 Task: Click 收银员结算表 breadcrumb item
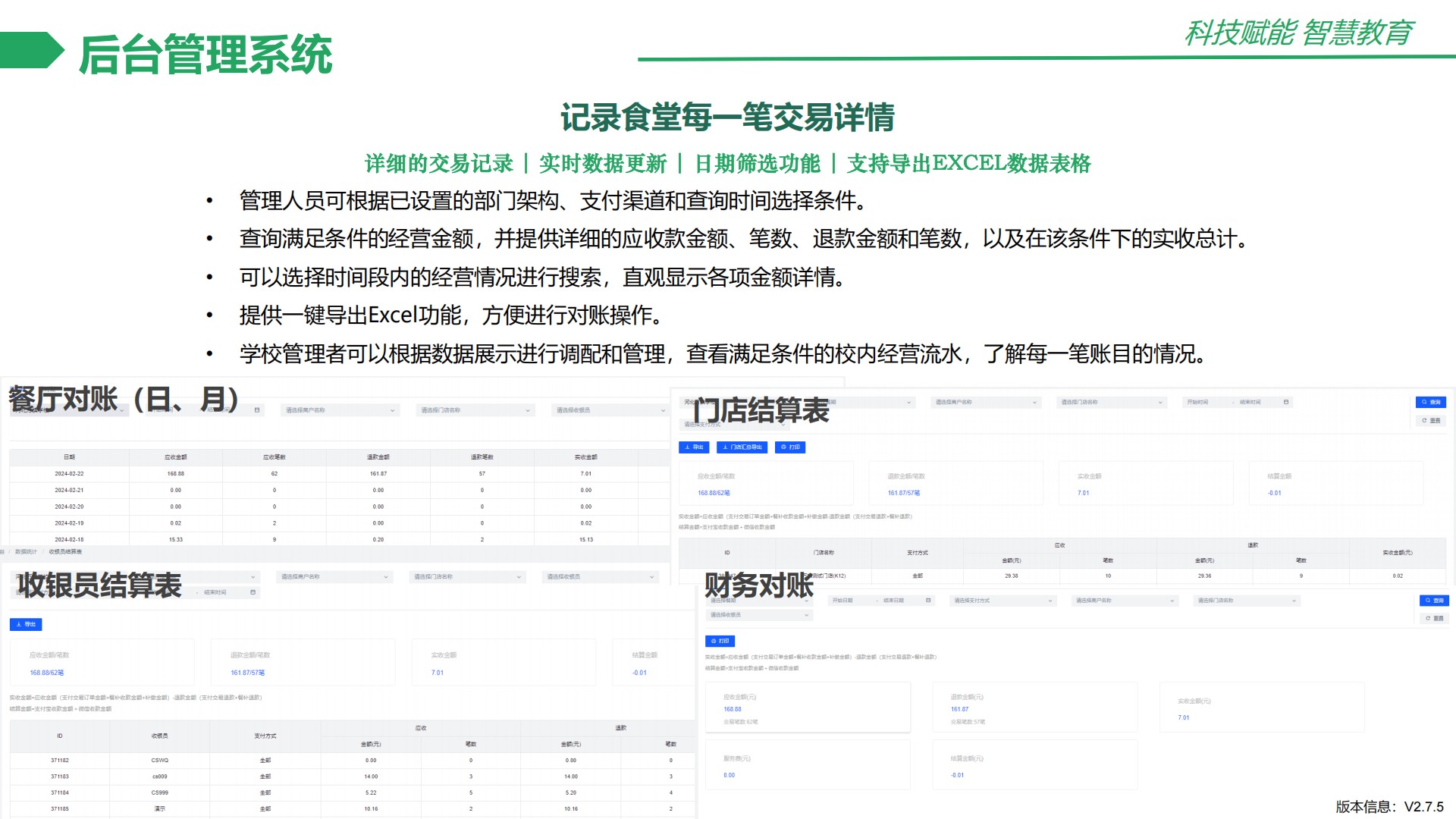tap(65, 552)
